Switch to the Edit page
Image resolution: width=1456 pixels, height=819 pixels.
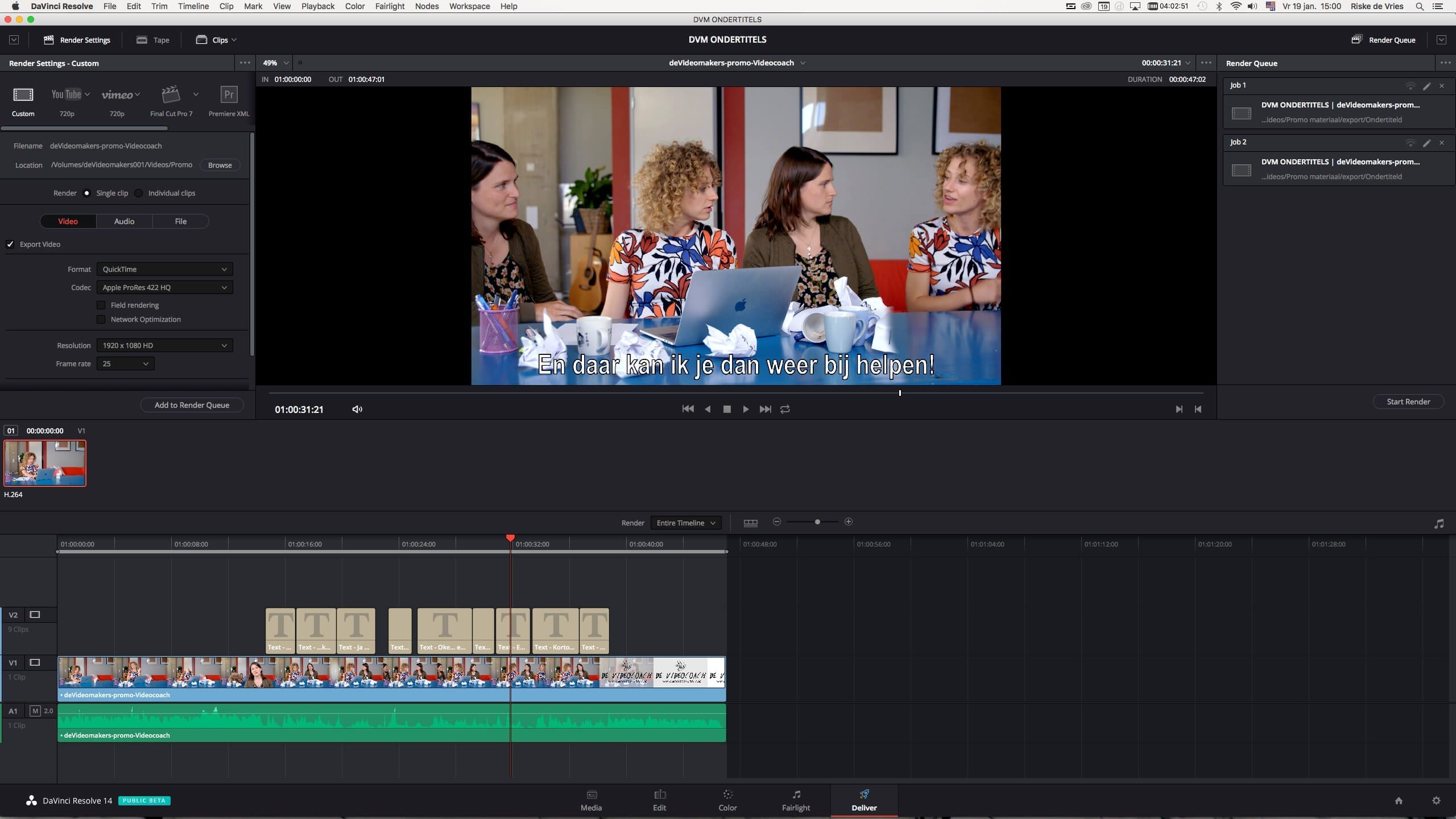coord(659,800)
